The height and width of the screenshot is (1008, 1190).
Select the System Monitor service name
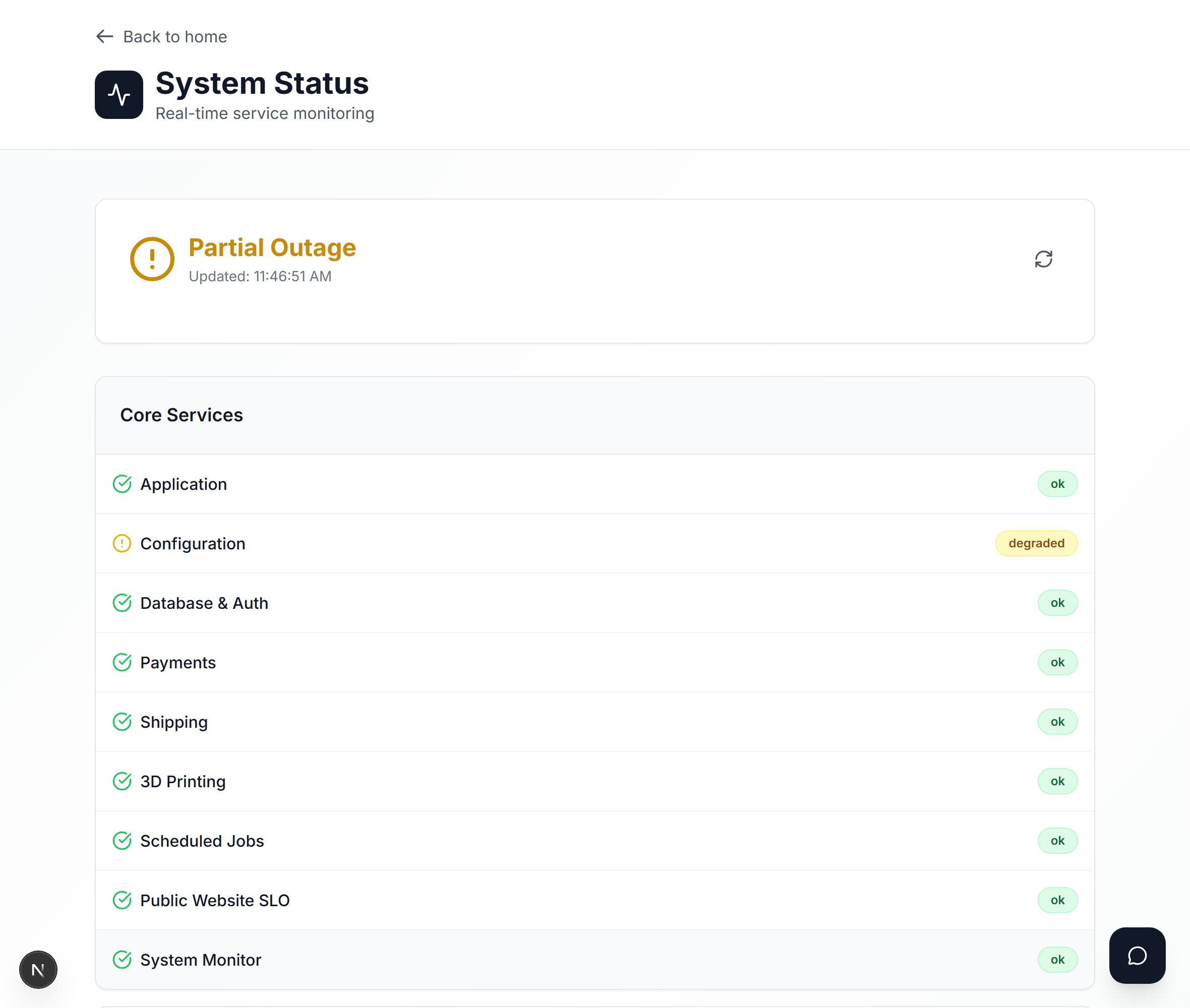[201, 960]
